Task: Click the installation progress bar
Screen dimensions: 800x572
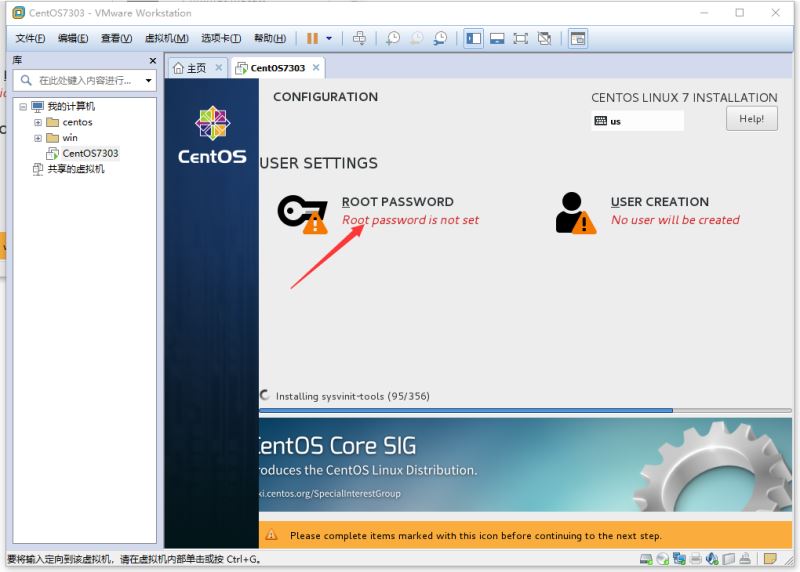Action: click(x=465, y=410)
